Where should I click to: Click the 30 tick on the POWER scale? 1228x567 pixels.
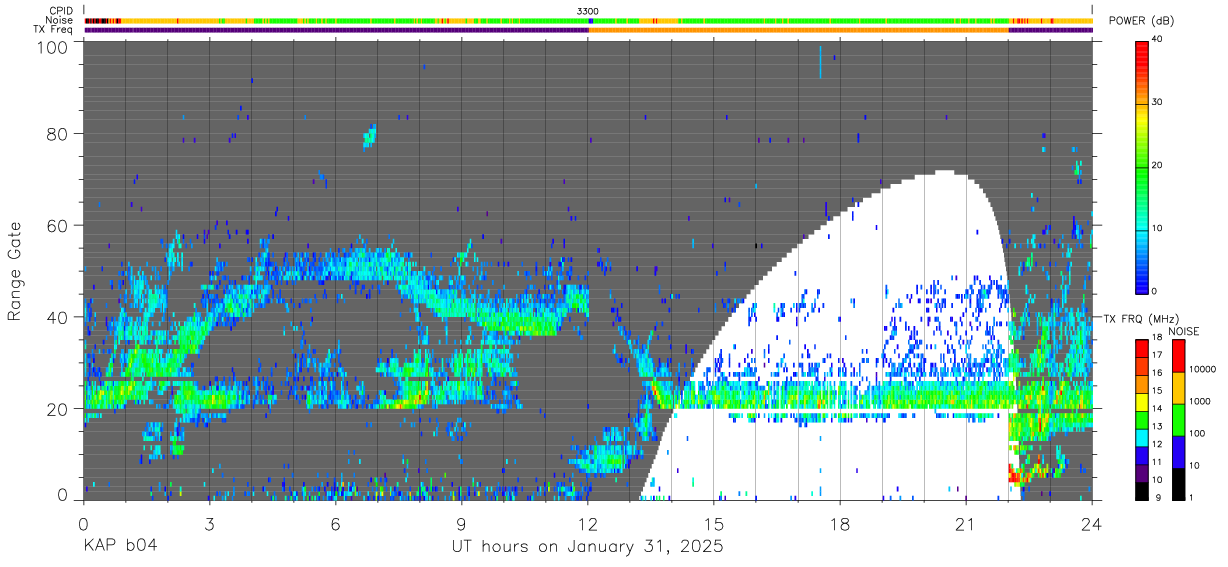(x=1156, y=103)
